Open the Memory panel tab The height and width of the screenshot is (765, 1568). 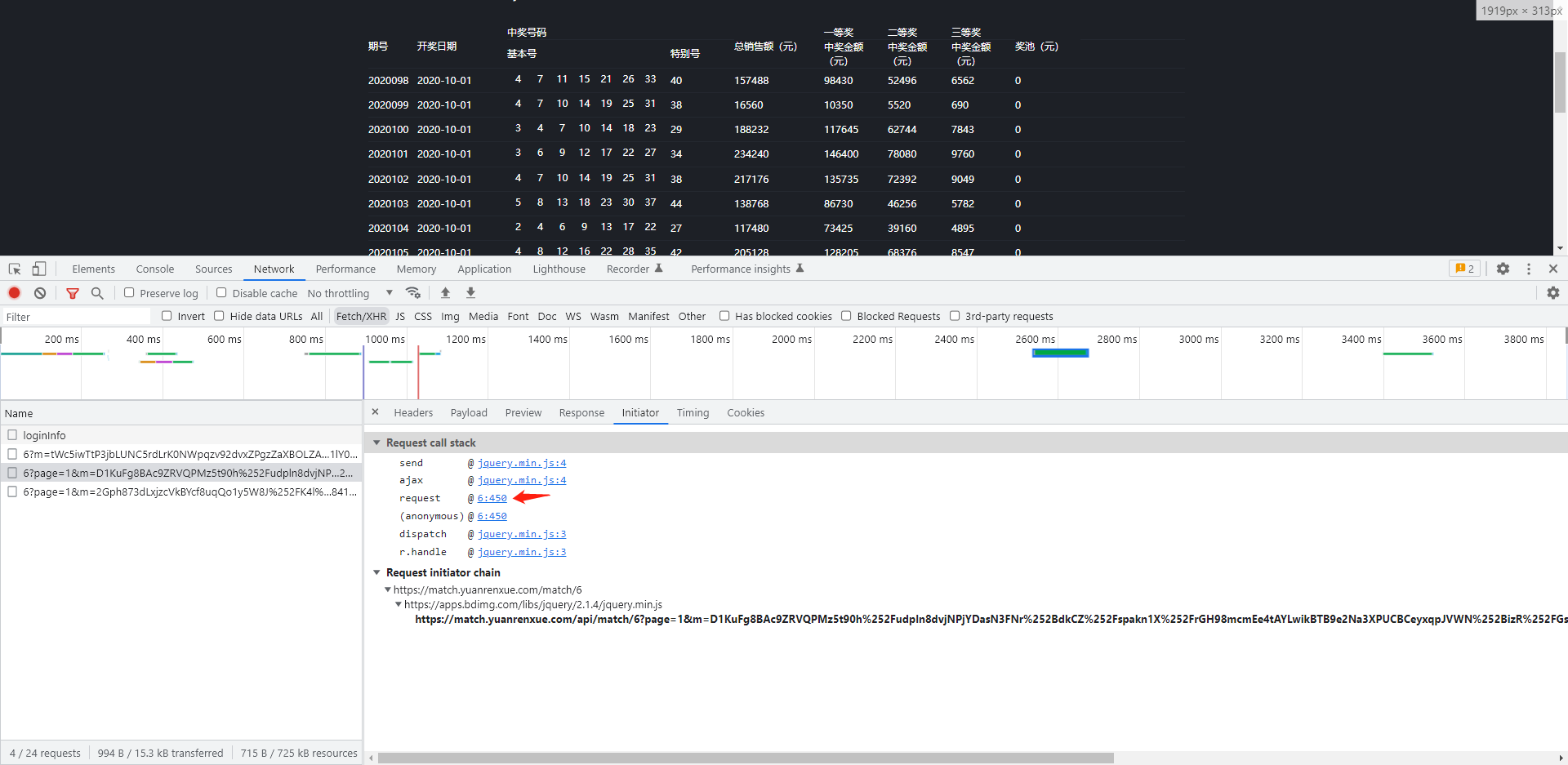[x=416, y=269]
